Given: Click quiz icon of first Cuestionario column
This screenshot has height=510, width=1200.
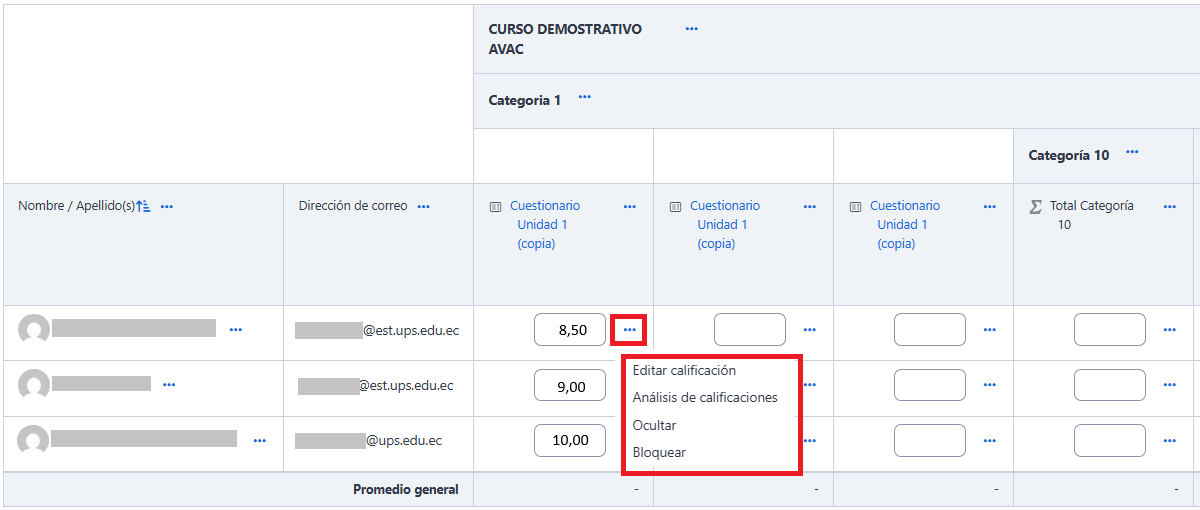Looking at the screenshot, I should pyautogui.click(x=495, y=207).
